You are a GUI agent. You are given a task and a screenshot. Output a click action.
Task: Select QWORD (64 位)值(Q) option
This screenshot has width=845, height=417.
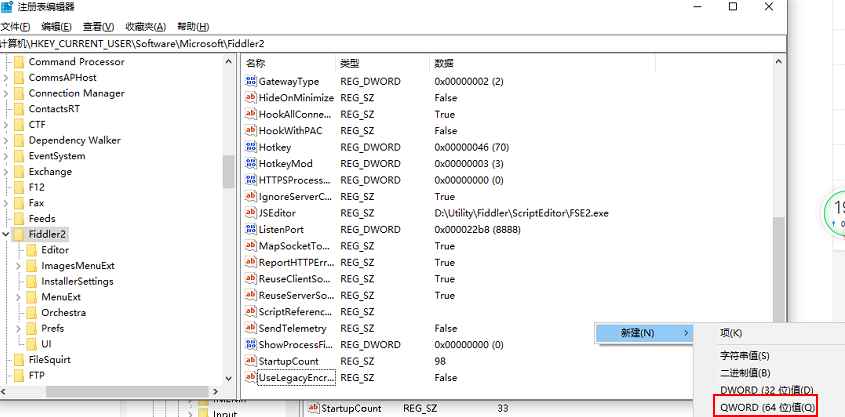(x=767, y=408)
